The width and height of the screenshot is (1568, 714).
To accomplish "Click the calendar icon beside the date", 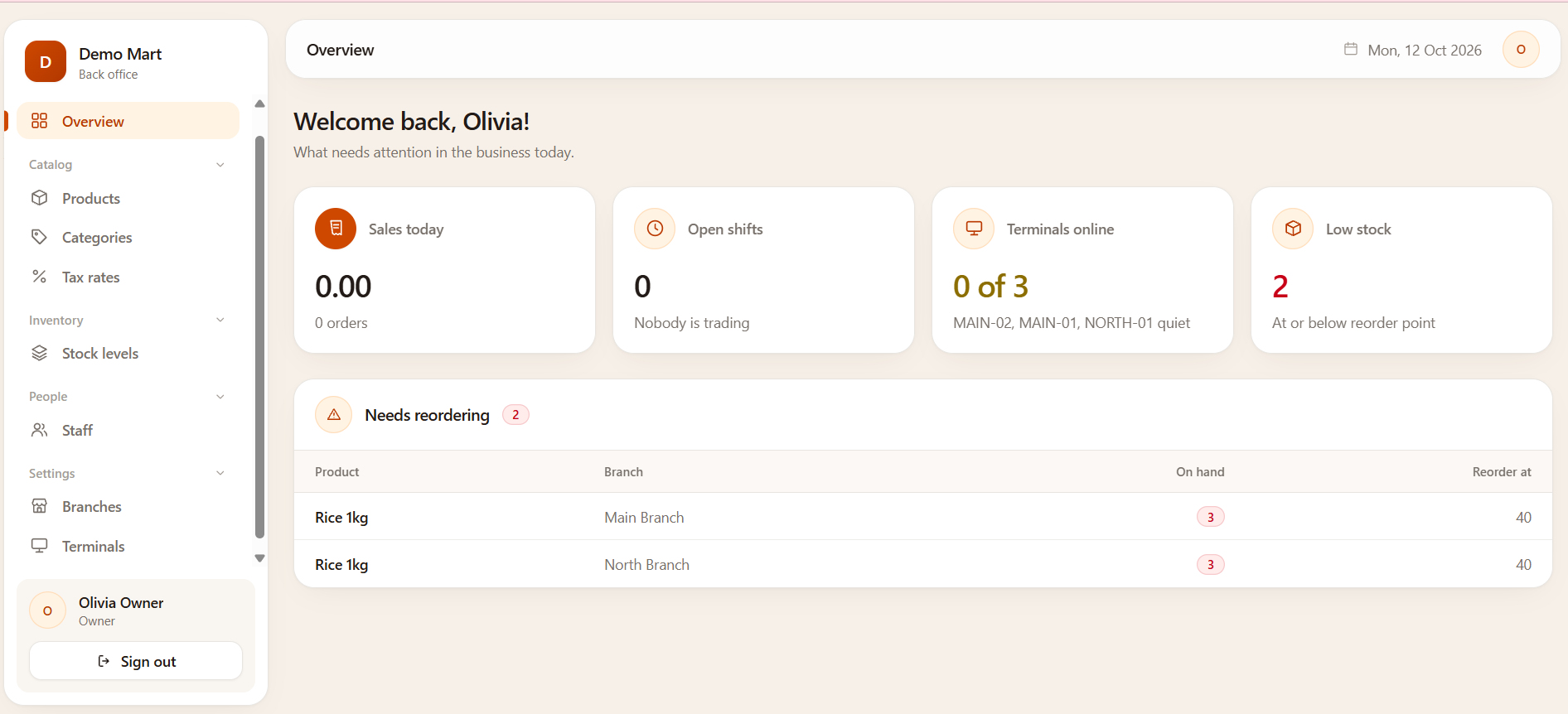I will (x=1351, y=50).
